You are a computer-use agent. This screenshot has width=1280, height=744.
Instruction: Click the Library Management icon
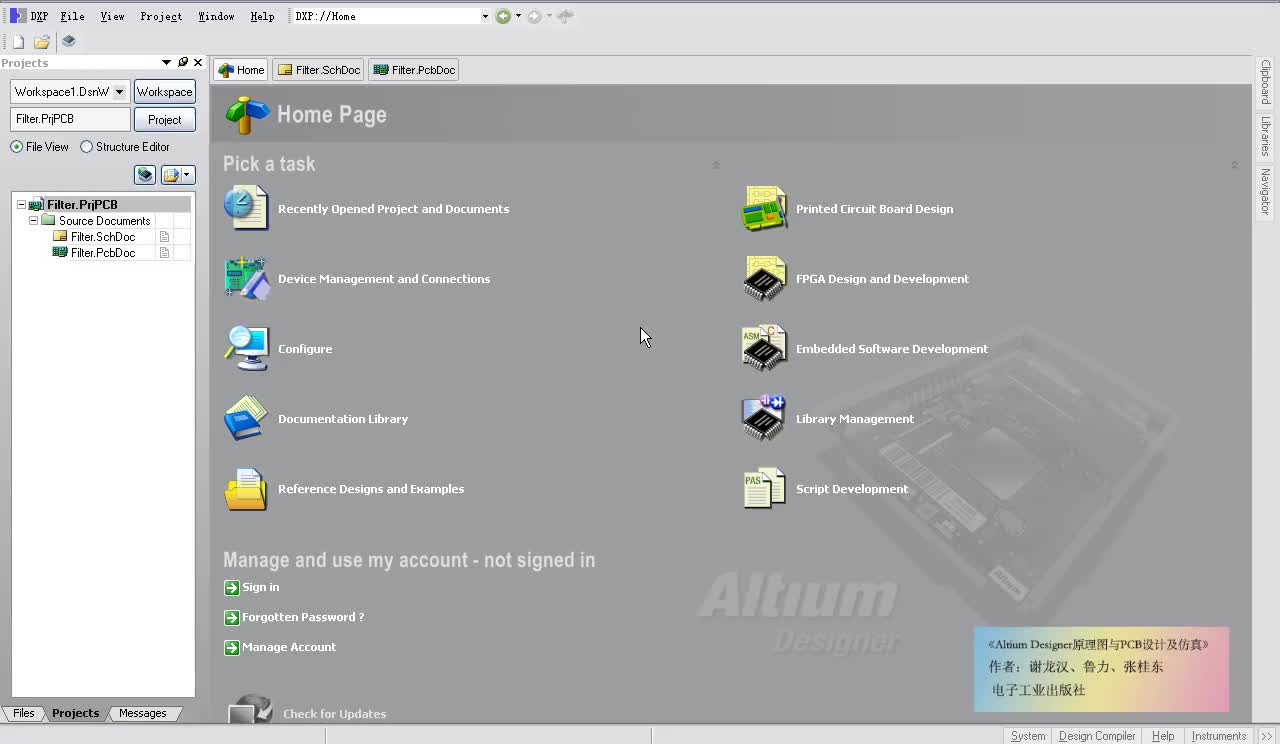764,418
